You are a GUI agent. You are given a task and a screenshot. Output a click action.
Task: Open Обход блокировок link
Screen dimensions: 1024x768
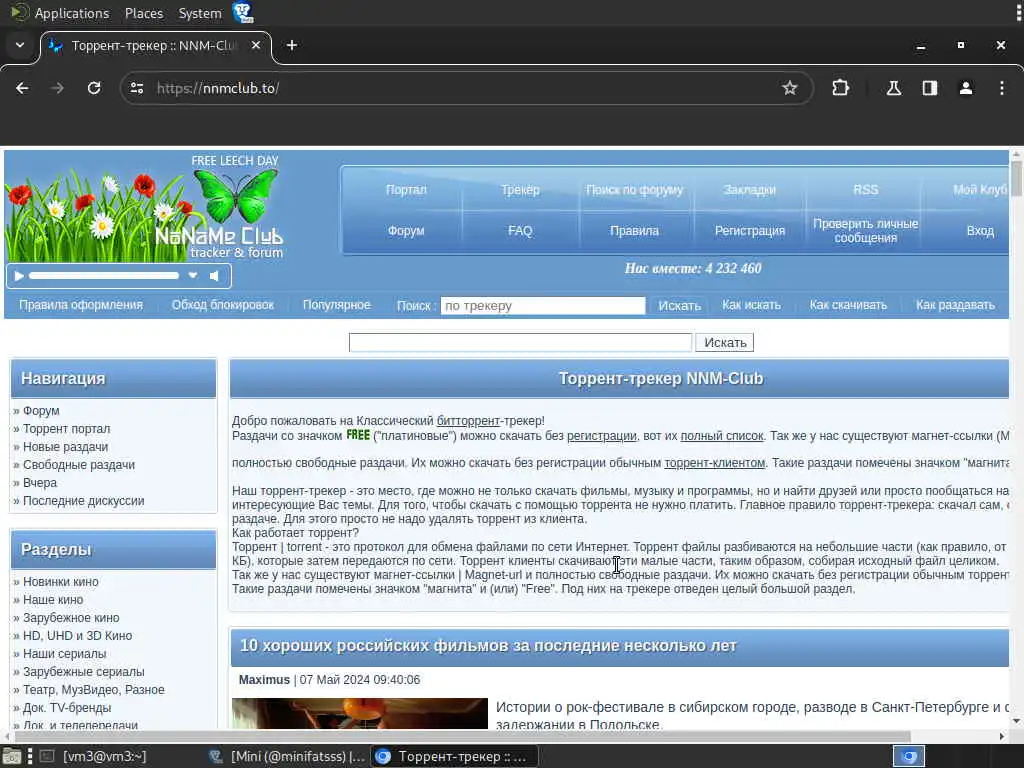pos(223,305)
